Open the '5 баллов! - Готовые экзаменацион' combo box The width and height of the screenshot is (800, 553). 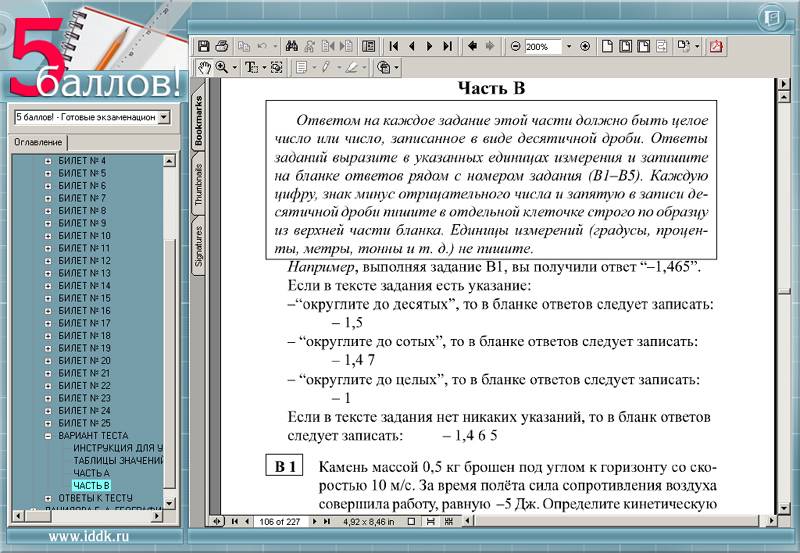pyautogui.click(x=92, y=117)
